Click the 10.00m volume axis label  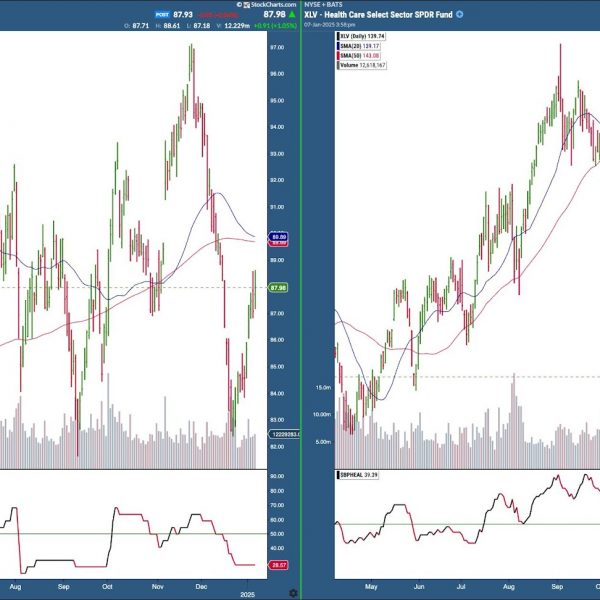pyautogui.click(x=322, y=414)
